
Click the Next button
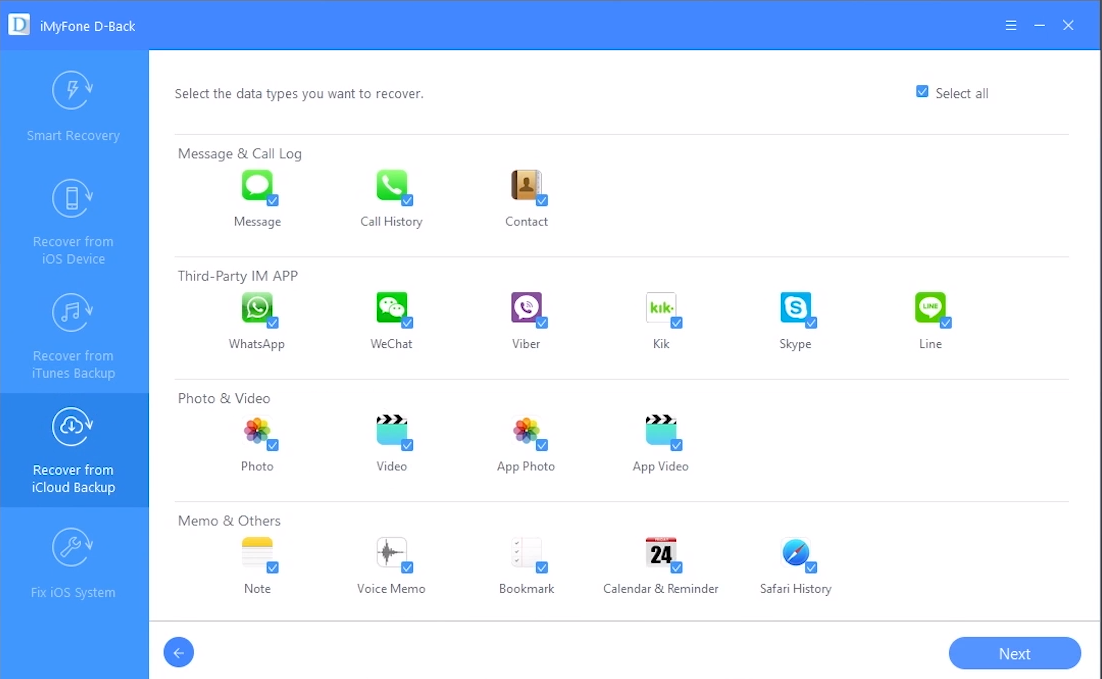[1014, 654]
